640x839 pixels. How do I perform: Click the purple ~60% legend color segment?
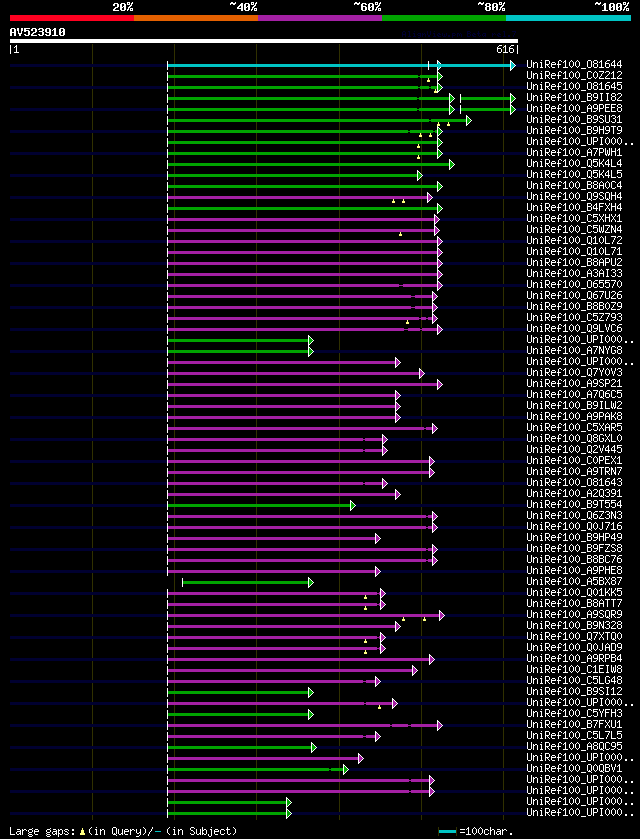[320, 18]
